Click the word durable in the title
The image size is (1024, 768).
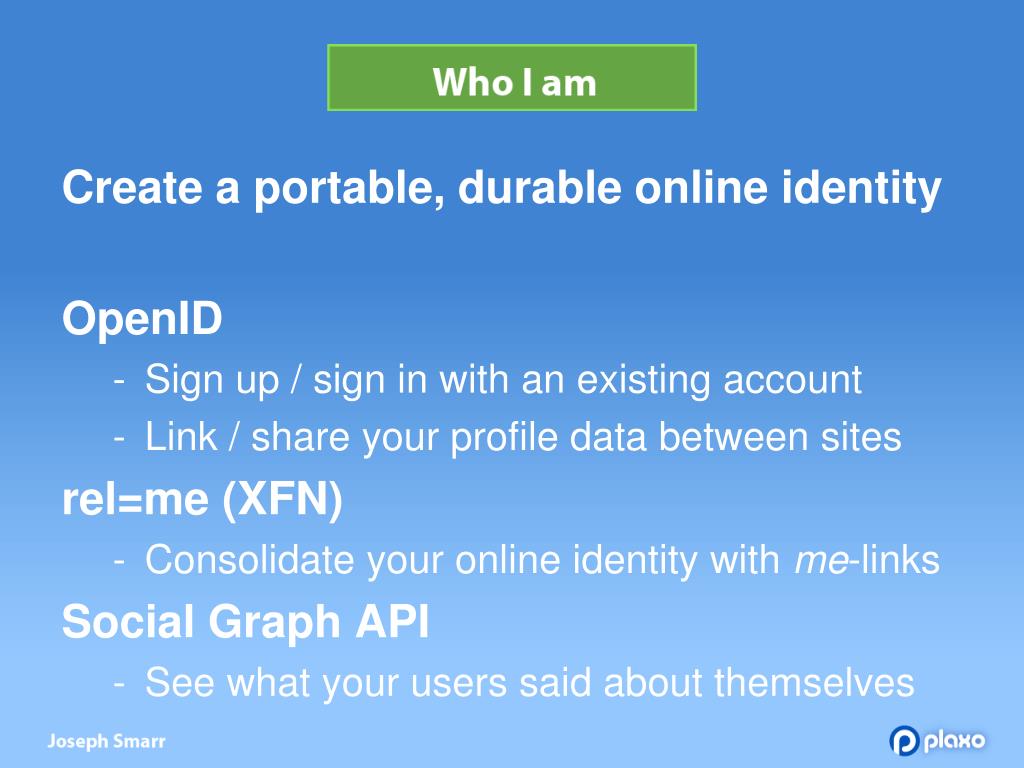click(x=539, y=187)
